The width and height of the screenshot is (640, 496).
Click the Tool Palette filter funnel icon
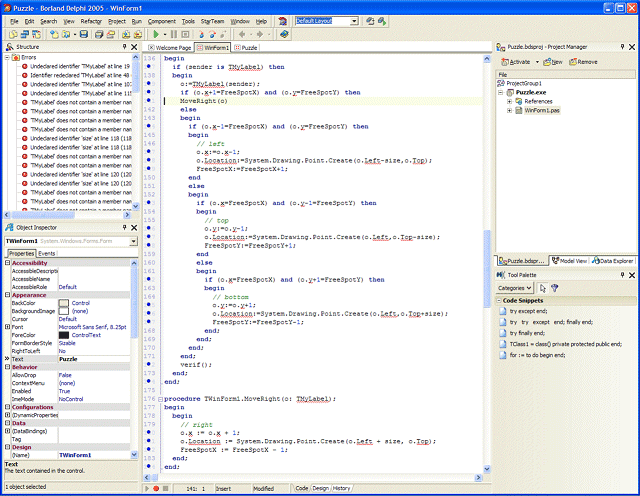pyautogui.click(x=554, y=288)
